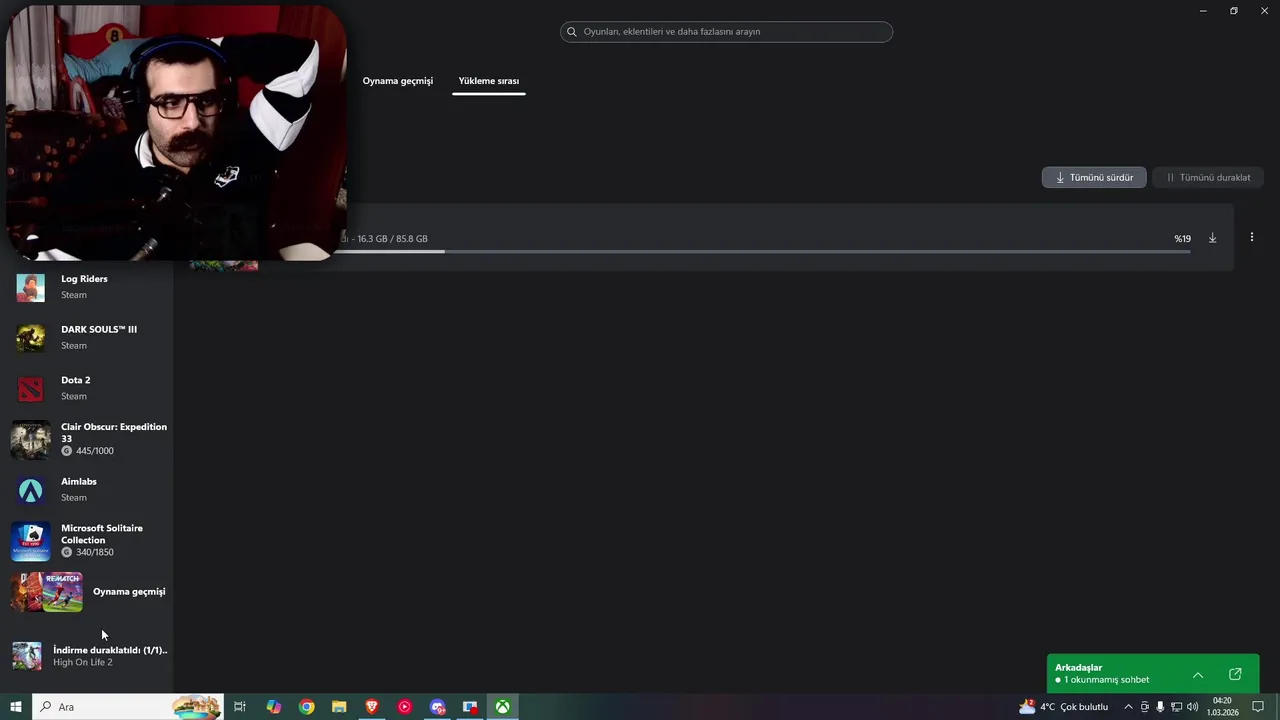The image size is (1280, 720).
Task: Open Clair Obscur: Expedition 33 entry
Action: 88,439
